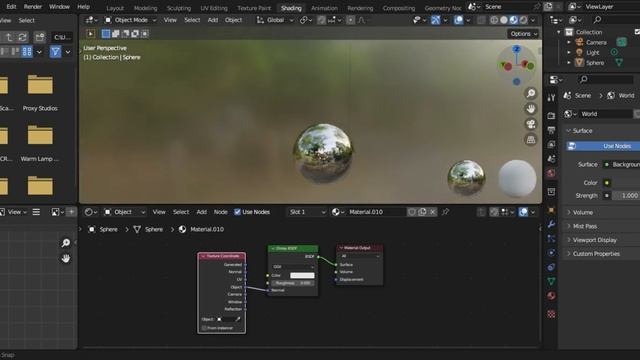
Task: Click the viewport zoom magnifier gizmo
Action: (x=531, y=93)
